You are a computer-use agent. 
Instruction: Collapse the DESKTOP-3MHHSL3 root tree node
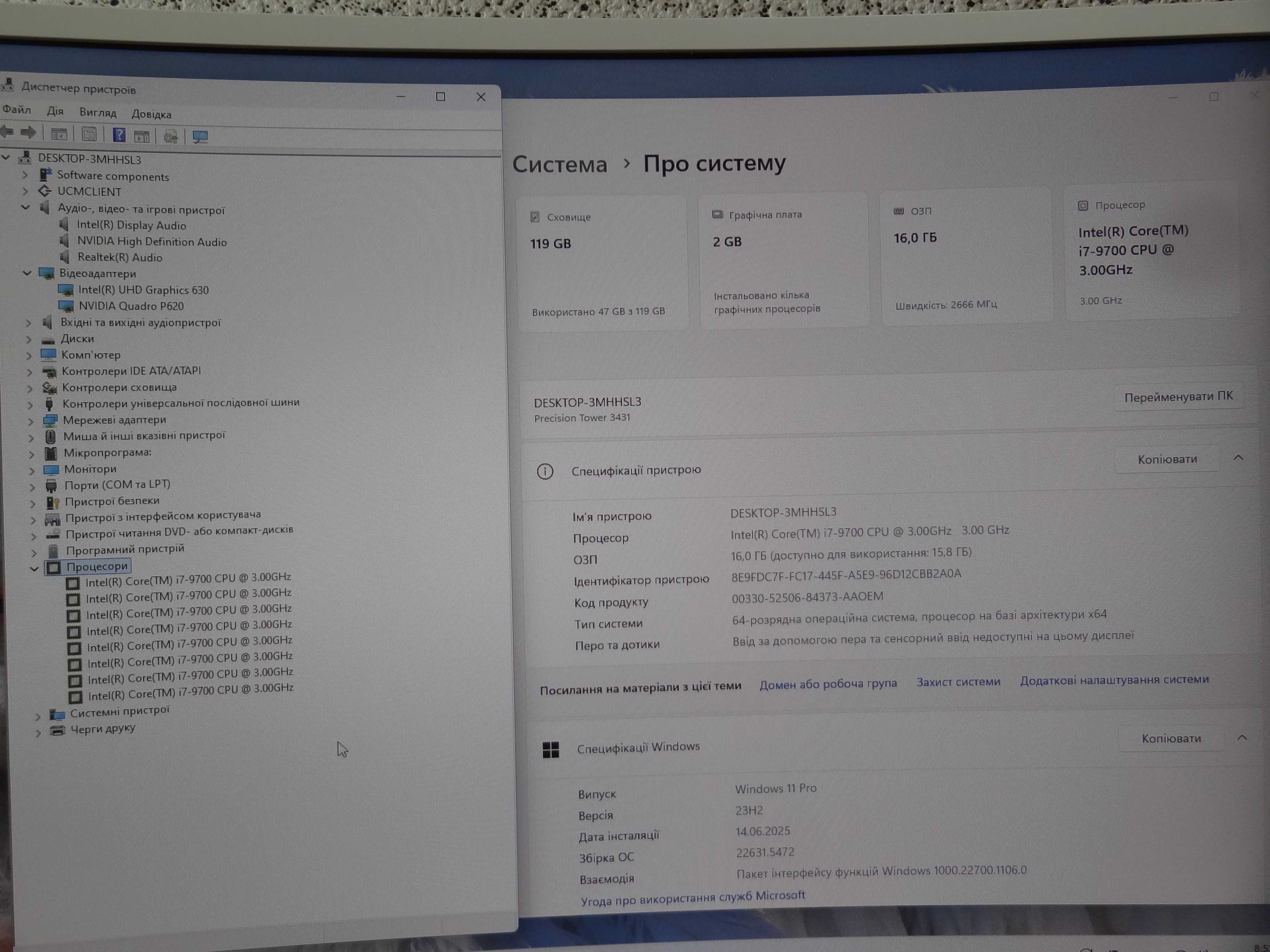click(x=6, y=157)
